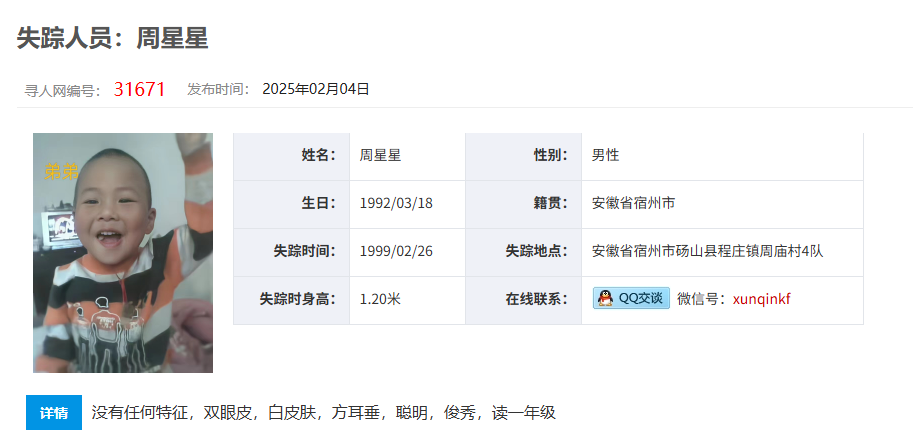Click the 姓名 label cell
This screenshot has width=913, height=448.
(318, 155)
